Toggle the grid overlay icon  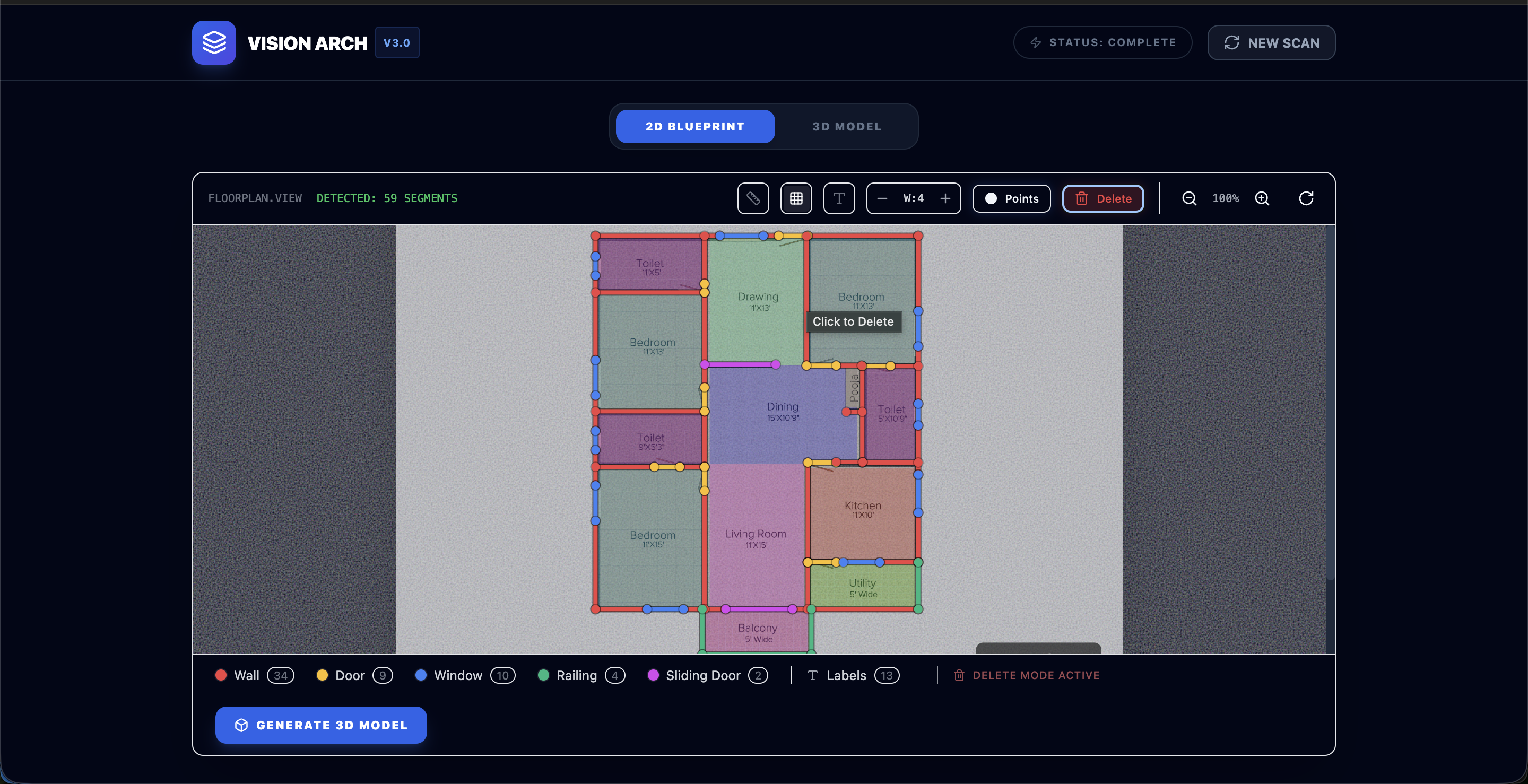click(796, 198)
